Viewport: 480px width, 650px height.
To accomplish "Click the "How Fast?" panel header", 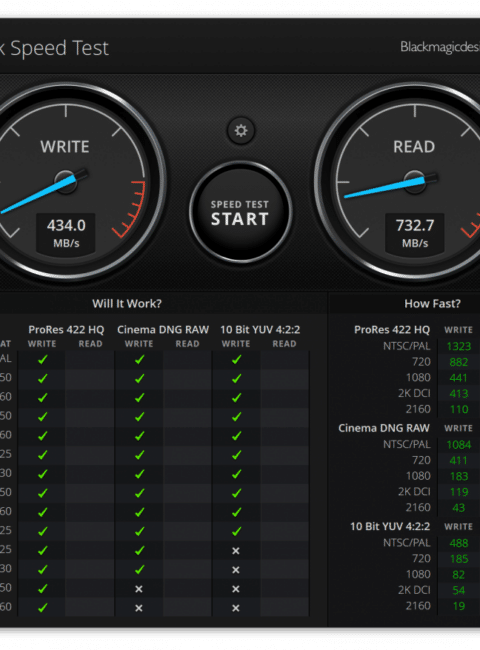I will point(432,303).
